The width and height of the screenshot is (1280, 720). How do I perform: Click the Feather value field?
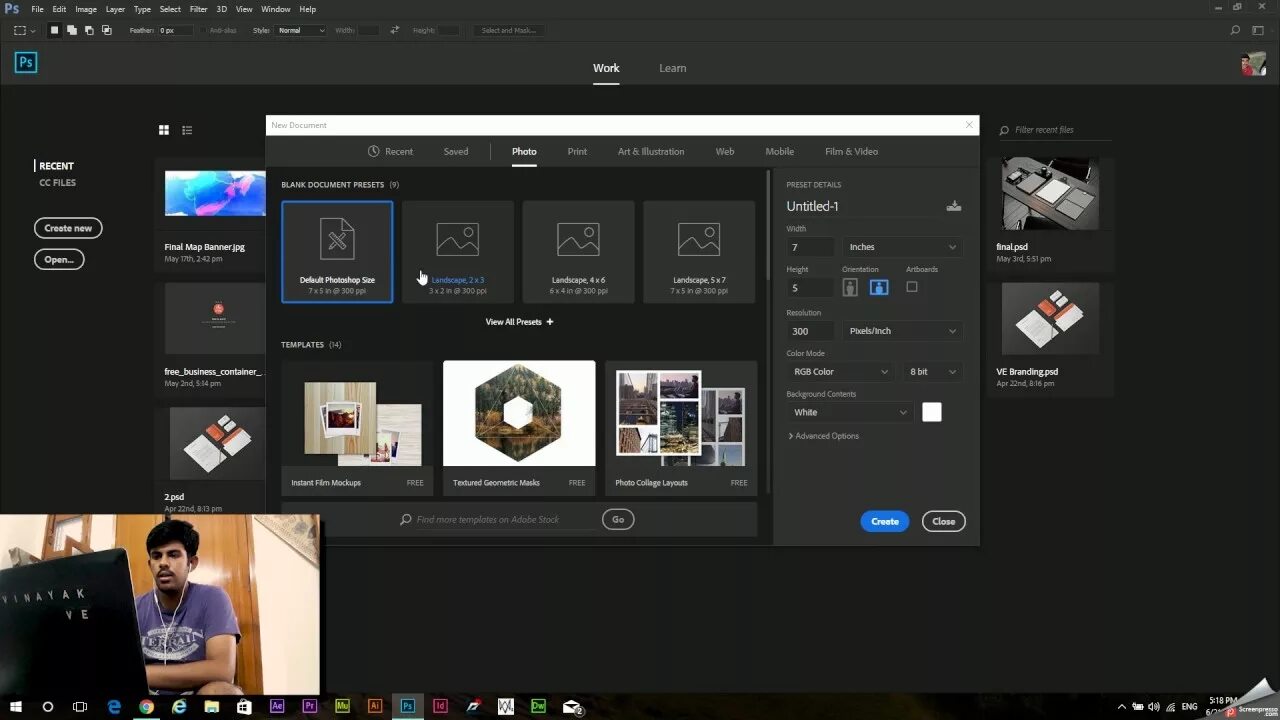pyautogui.click(x=175, y=30)
